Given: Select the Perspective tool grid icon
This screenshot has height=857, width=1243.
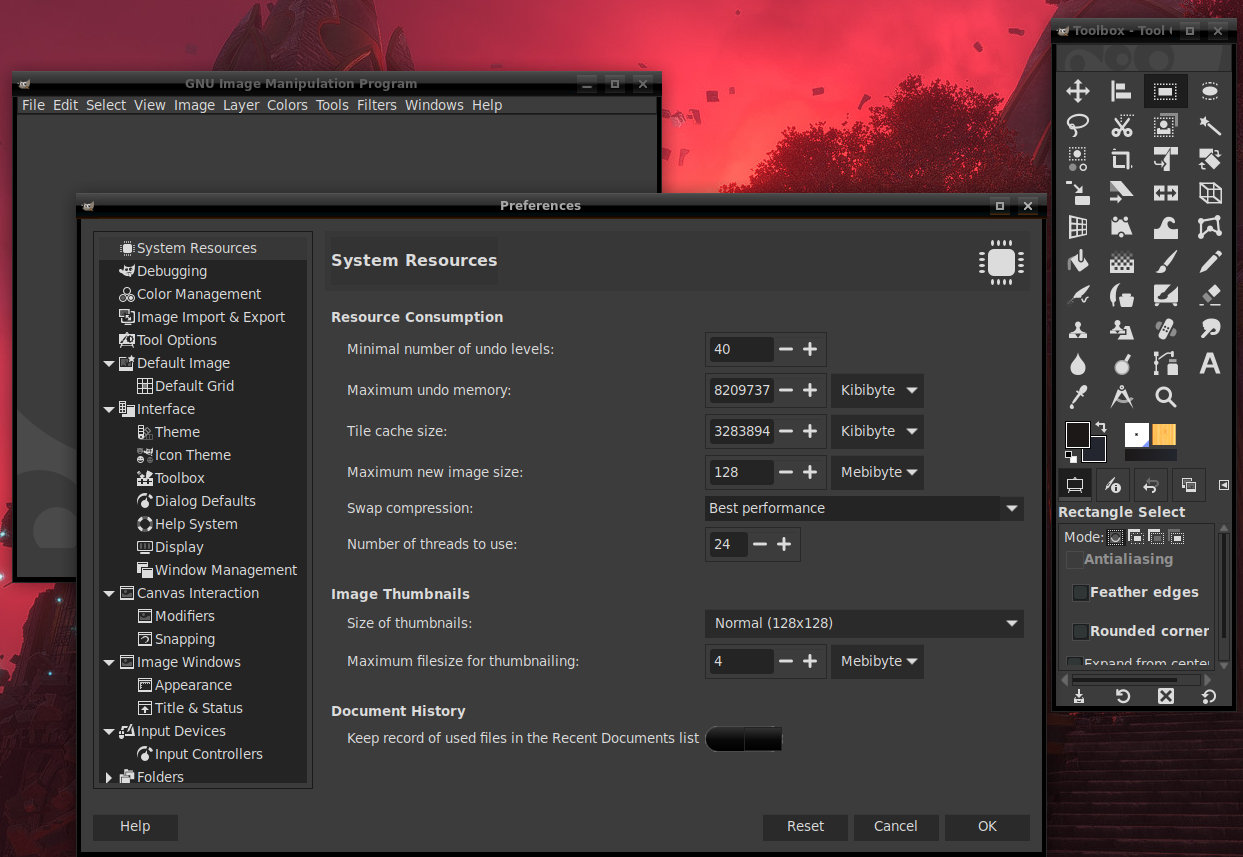Looking at the screenshot, I should tap(1078, 228).
